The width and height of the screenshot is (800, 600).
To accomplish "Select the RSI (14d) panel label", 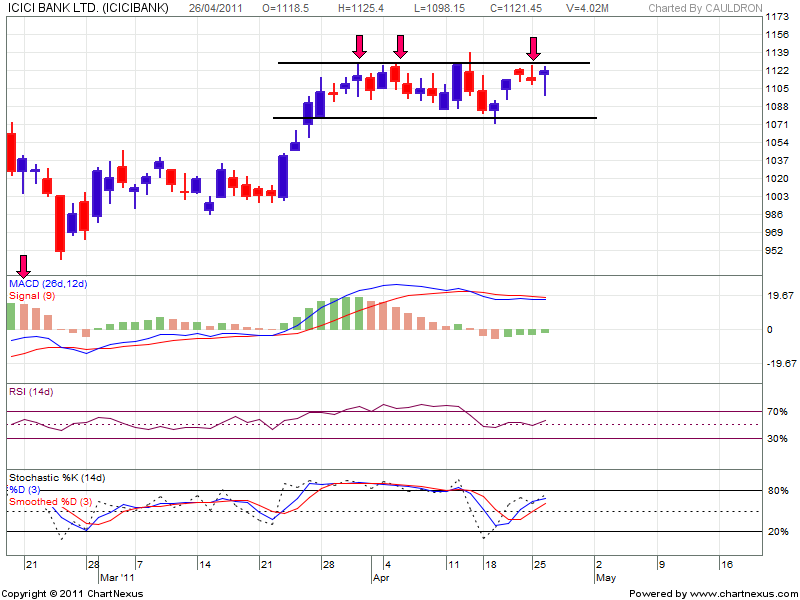I will pyautogui.click(x=31, y=390).
